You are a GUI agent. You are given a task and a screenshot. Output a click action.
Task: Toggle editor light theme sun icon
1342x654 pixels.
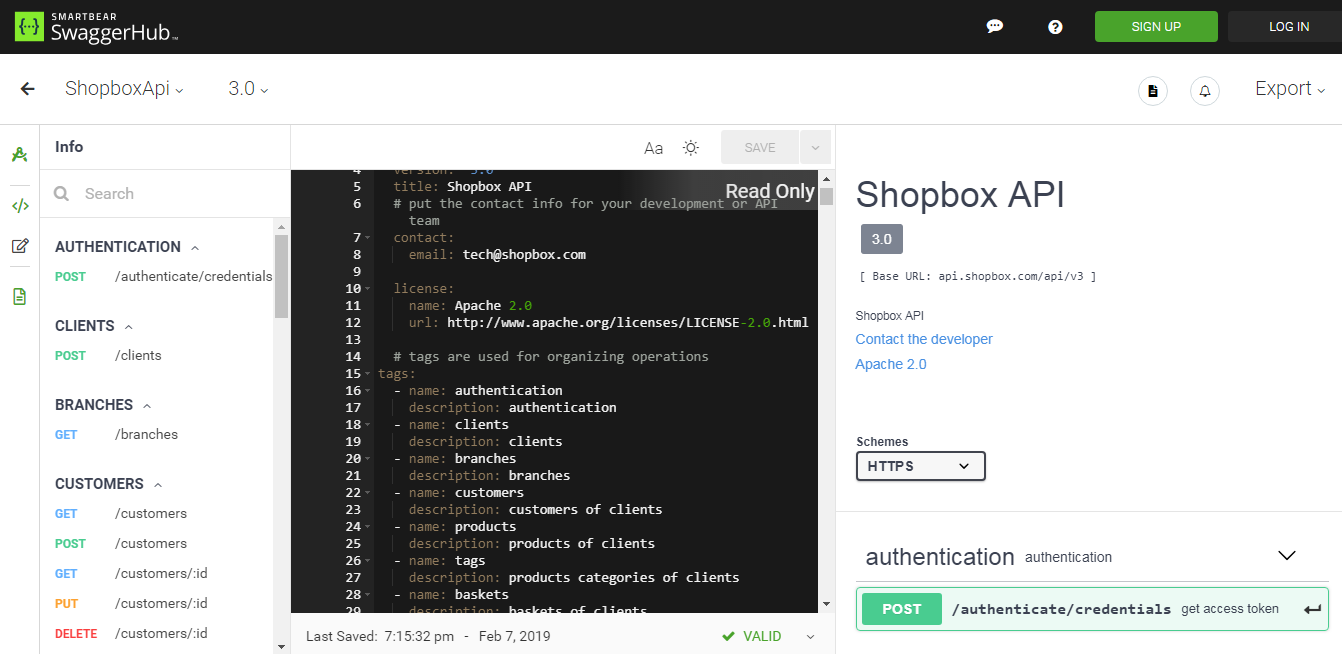tap(691, 148)
